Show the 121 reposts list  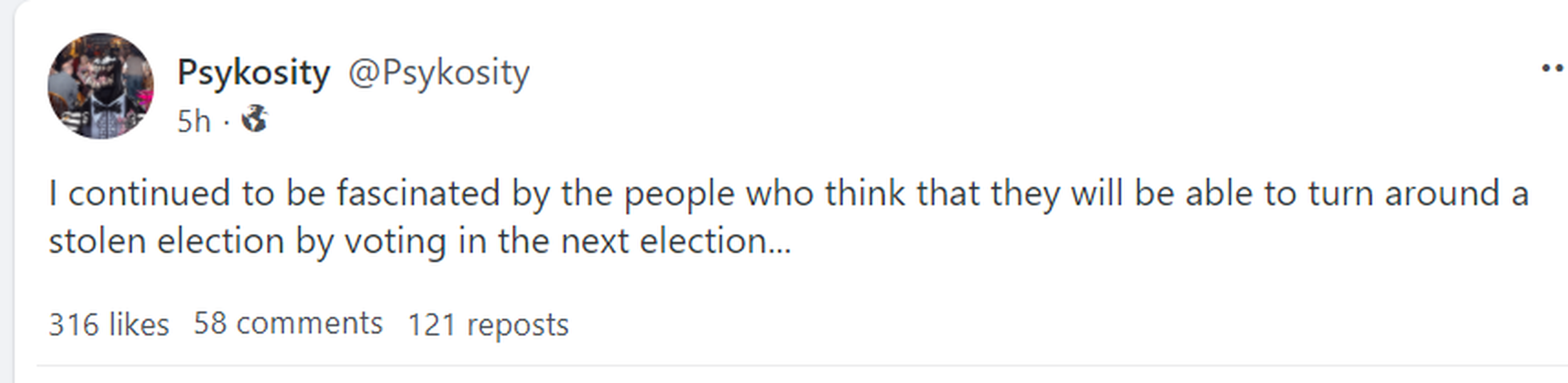click(x=487, y=324)
